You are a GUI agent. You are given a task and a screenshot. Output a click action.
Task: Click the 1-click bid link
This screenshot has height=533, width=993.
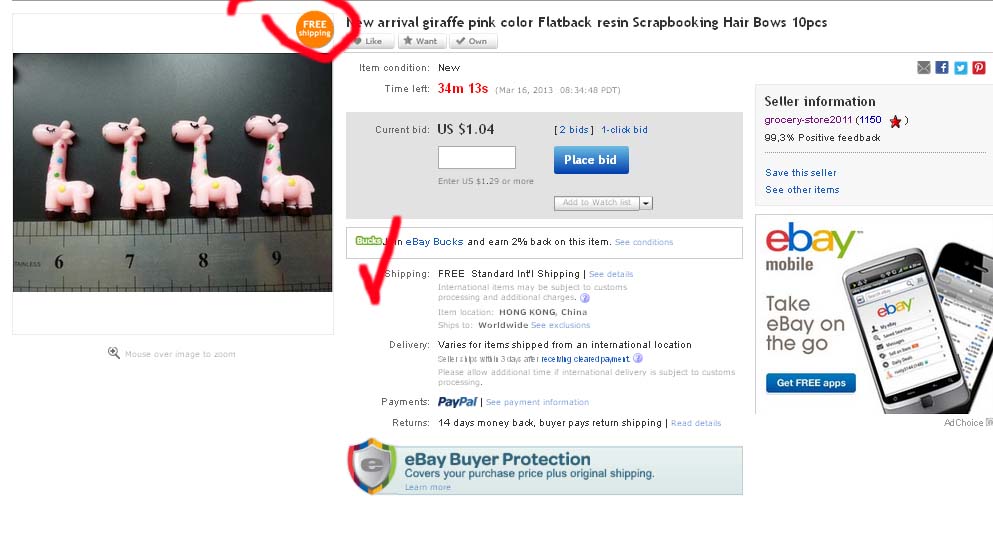click(x=624, y=130)
